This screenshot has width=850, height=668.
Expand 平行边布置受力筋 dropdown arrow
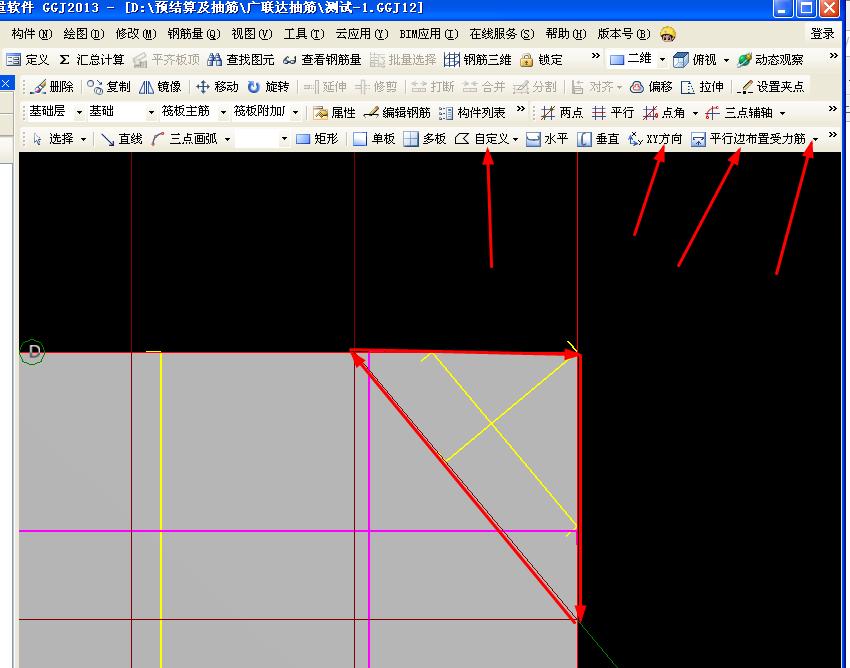(x=815, y=139)
